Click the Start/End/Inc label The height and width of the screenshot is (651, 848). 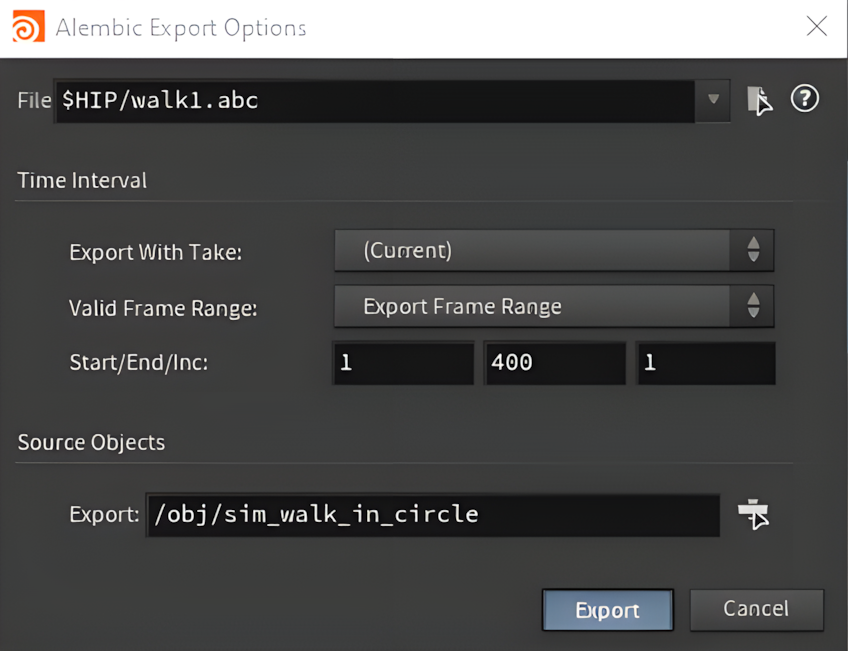[138, 363]
